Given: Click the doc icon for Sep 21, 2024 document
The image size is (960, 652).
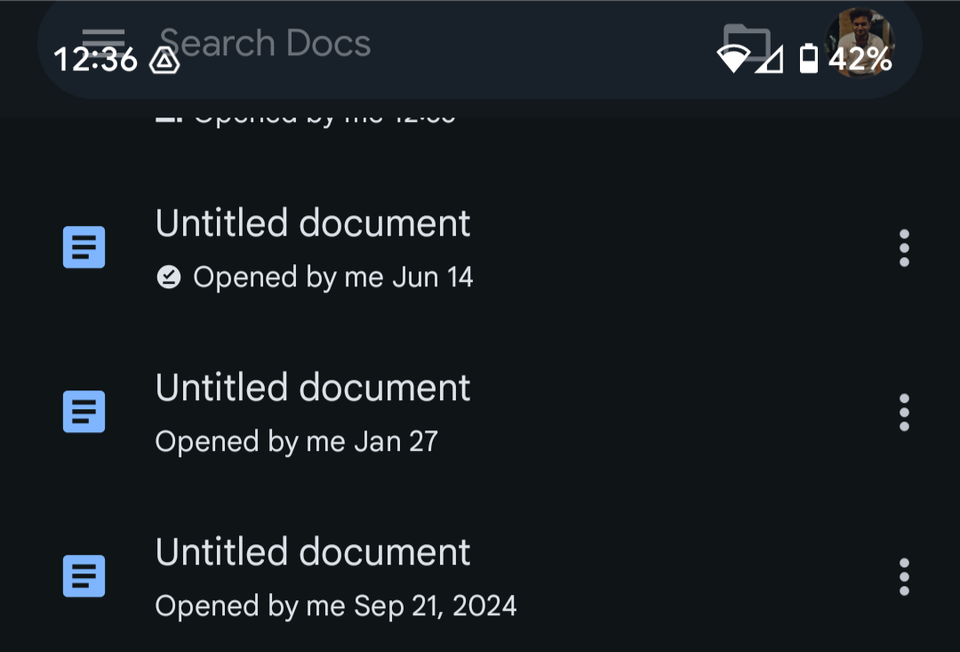Looking at the screenshot, I should pos(84,576).
